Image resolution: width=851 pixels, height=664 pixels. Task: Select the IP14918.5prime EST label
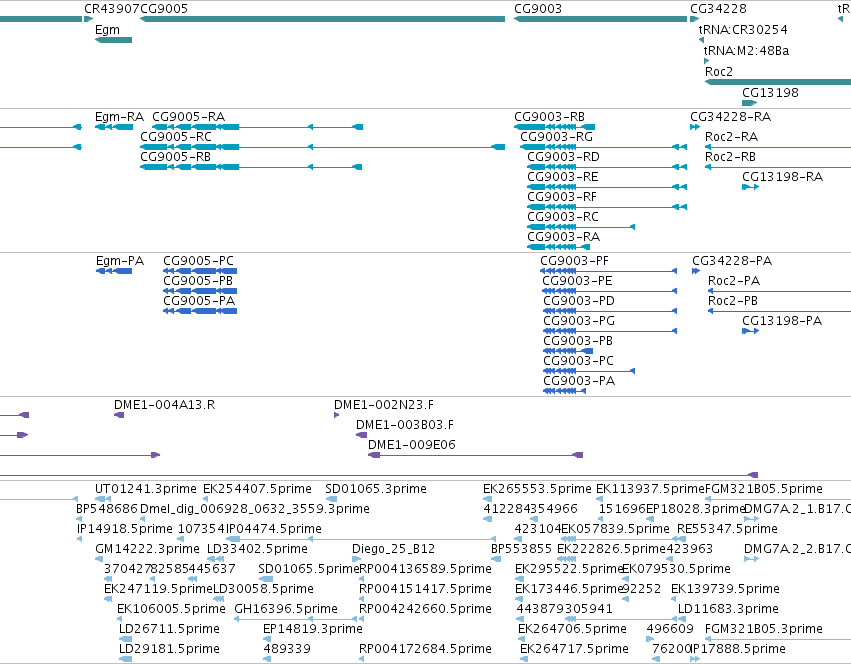pyautogui.click(x=124, y=529)
